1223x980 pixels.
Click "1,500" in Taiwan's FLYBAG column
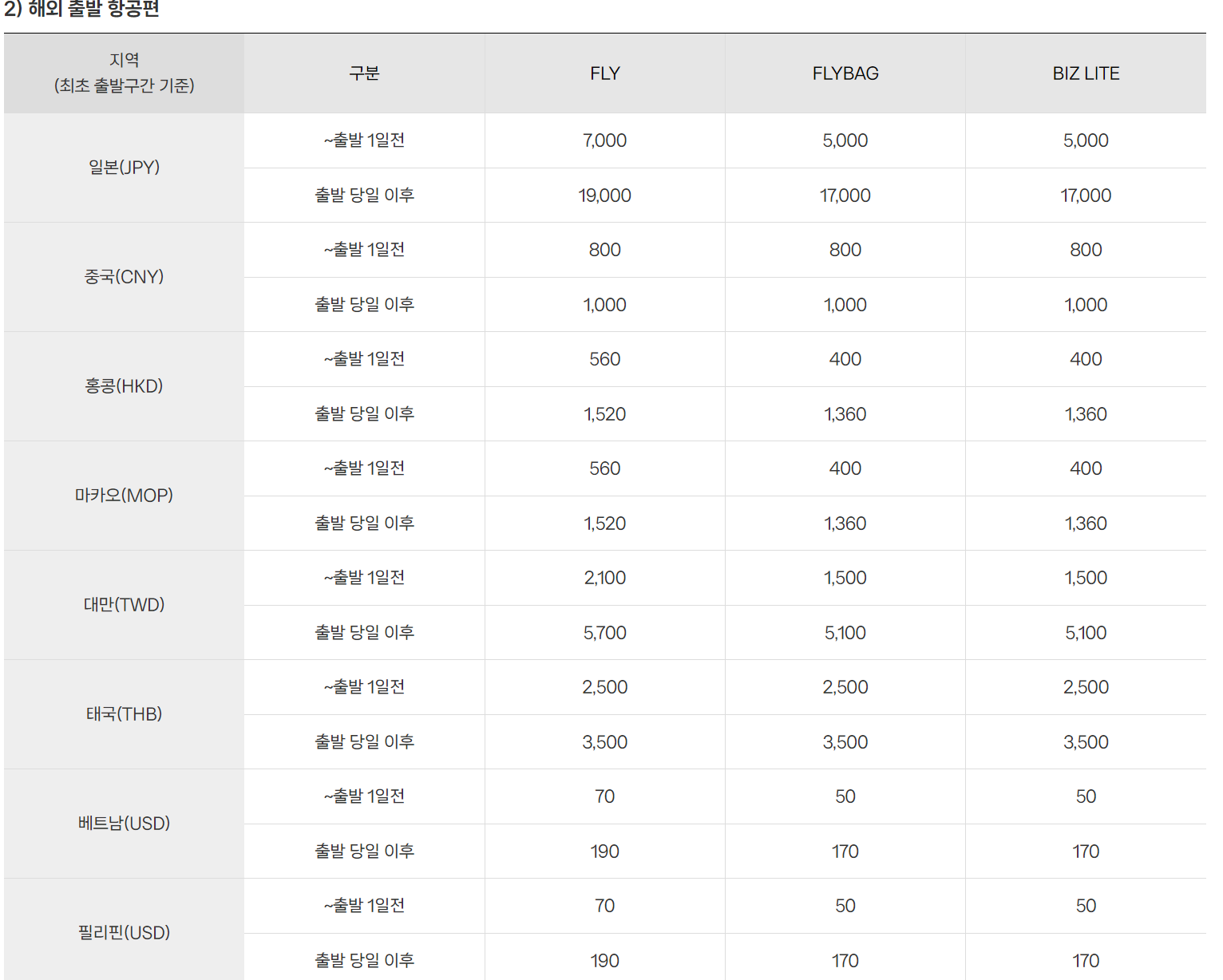pos(845,578)
